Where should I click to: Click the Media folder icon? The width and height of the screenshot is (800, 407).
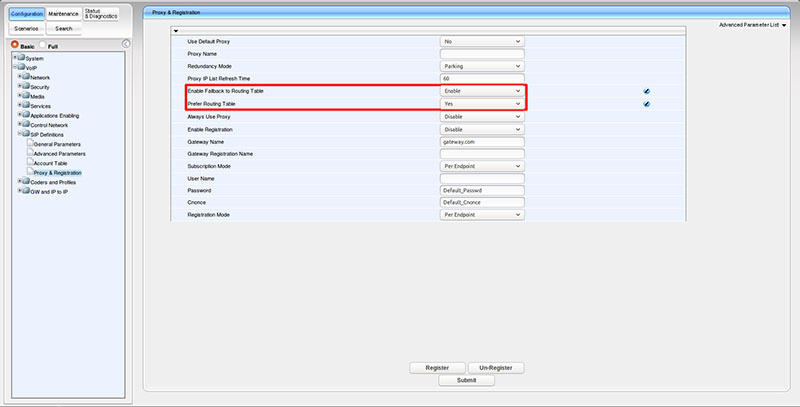point(26,95)
